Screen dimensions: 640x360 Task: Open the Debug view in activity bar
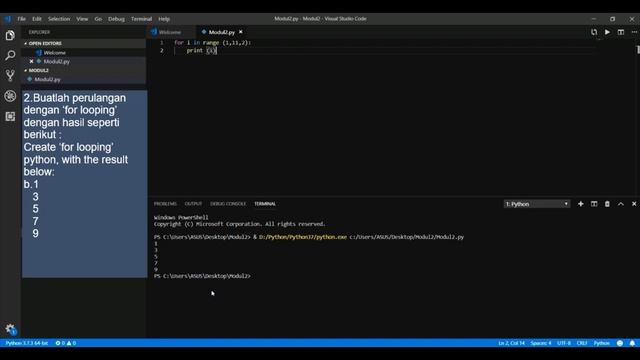click(10, 96)
